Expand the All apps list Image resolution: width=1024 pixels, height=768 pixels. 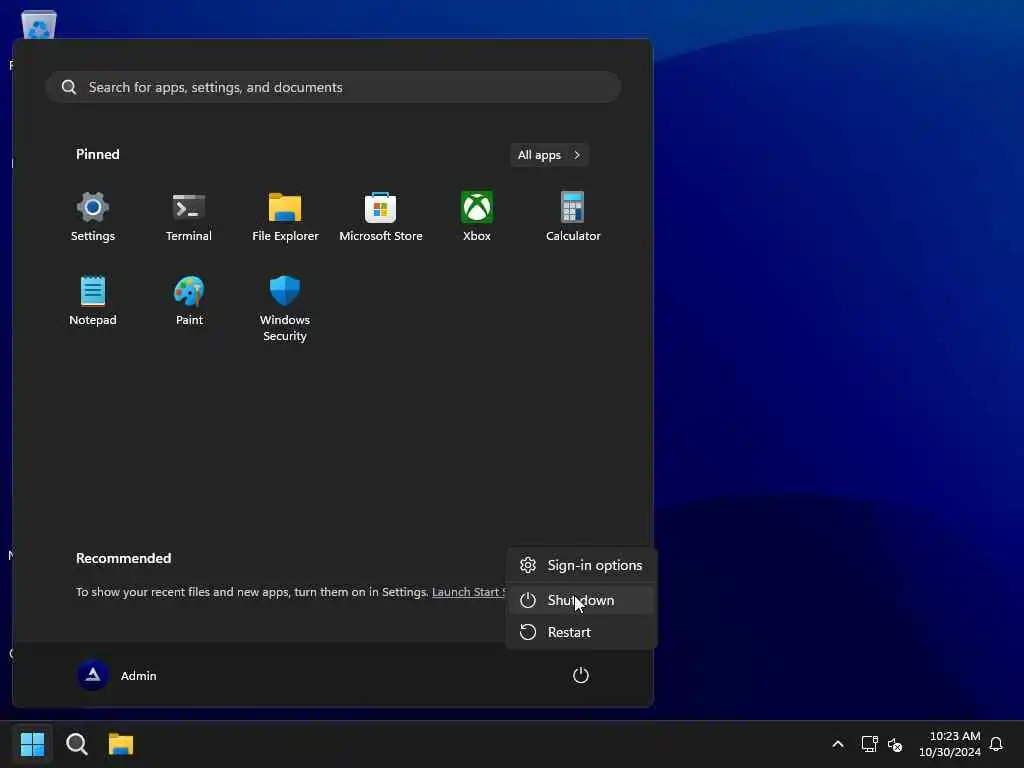tap(549, 155)
